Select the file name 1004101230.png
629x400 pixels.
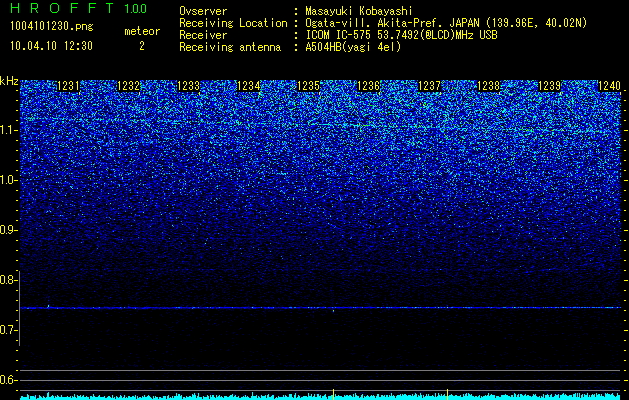click(52, 27)
